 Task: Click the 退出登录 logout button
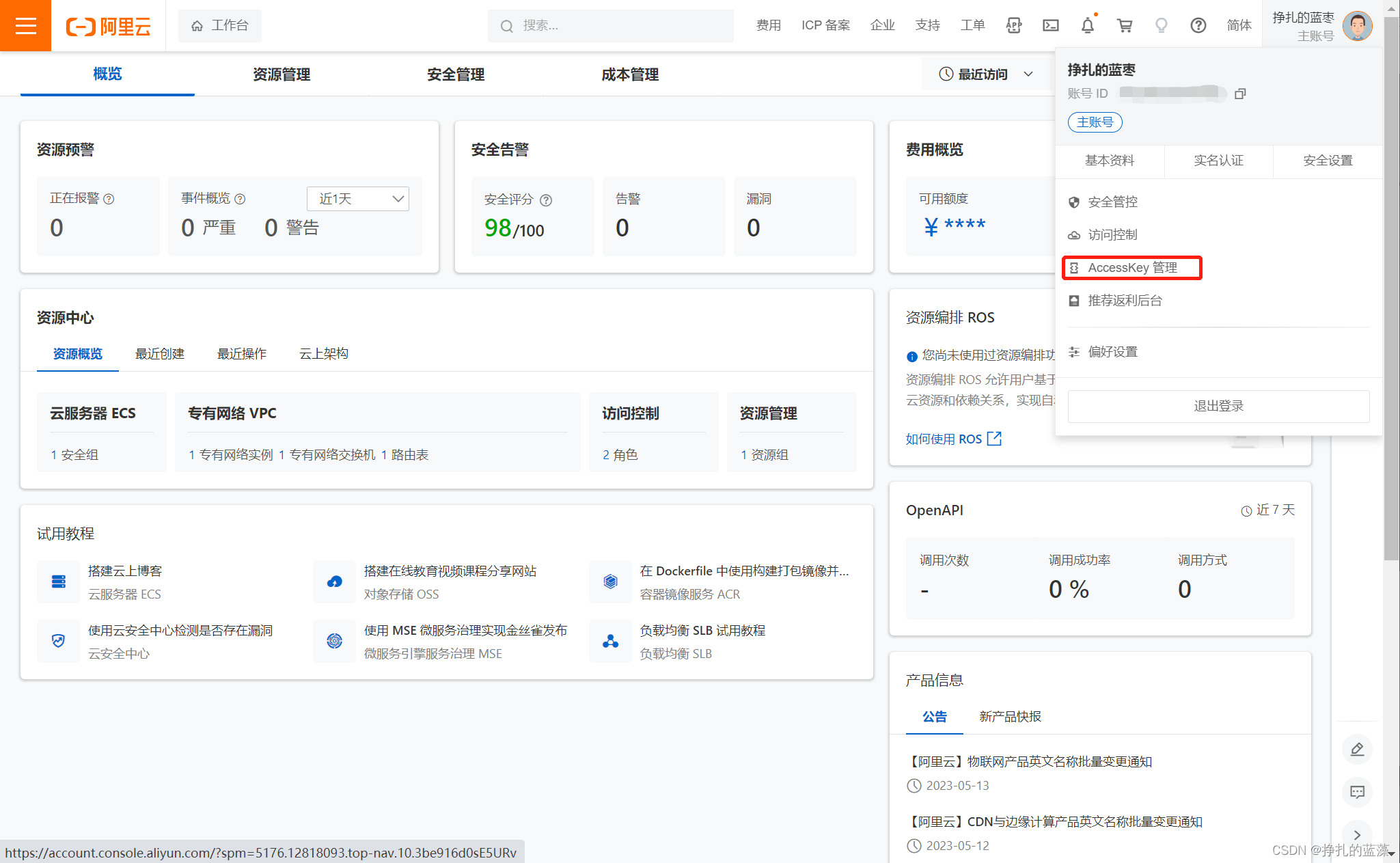1218,406
